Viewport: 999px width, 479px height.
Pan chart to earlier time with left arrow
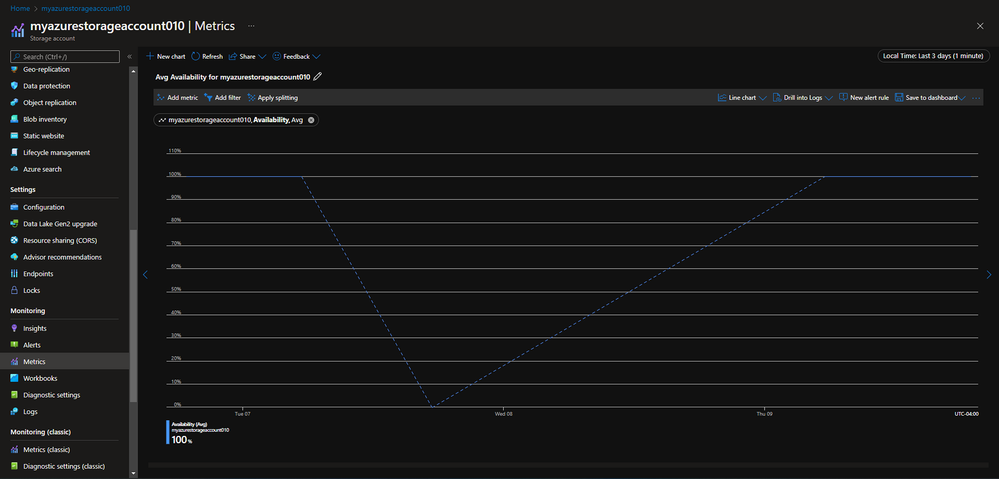point(145,275)
